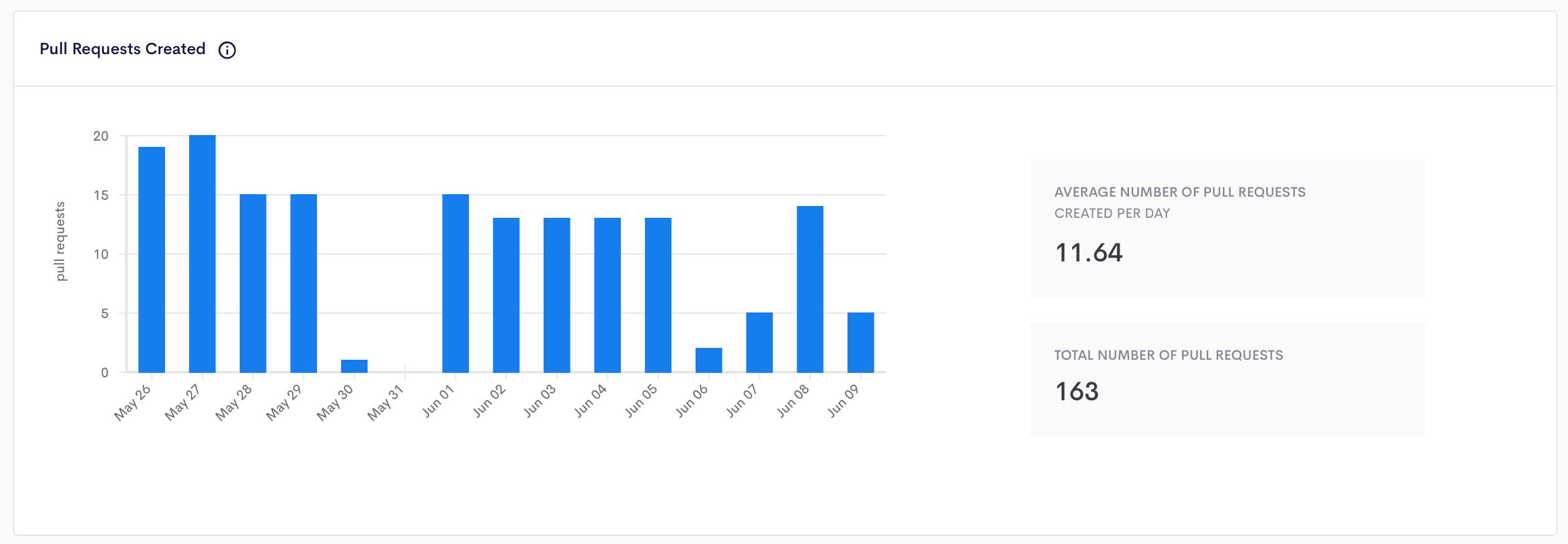The height and width of the screenshot is (544, 1568).
Task: Click the Jun 01 axis label
Action: [x=438, y=401]
